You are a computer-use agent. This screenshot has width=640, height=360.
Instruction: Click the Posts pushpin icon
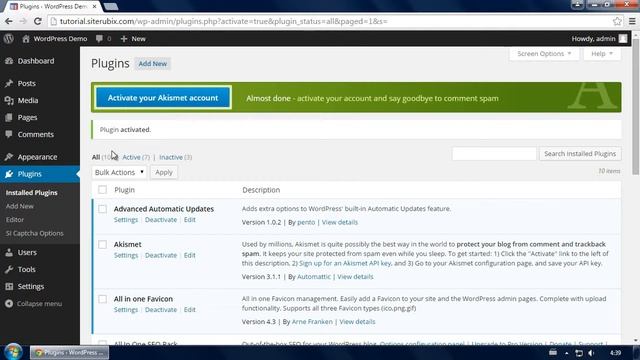(x=9, y=83)
